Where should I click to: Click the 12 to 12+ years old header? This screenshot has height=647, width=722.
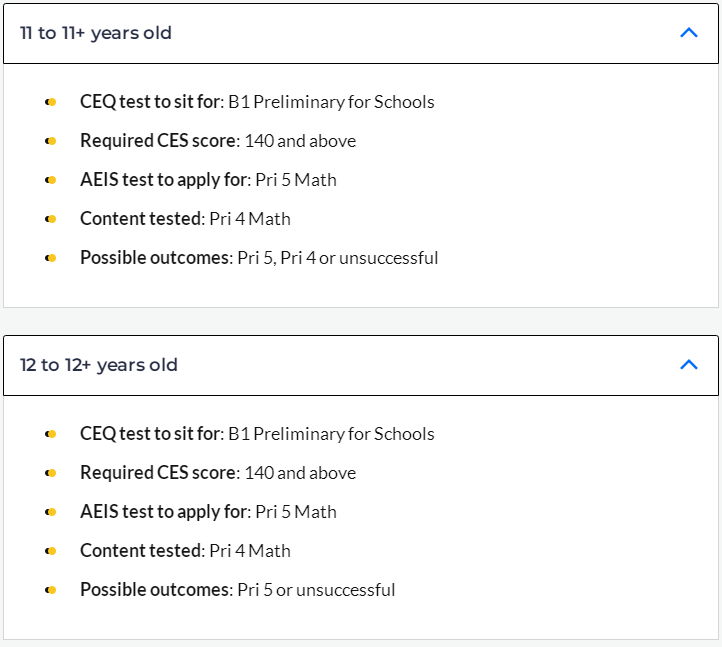pos(361,365)
